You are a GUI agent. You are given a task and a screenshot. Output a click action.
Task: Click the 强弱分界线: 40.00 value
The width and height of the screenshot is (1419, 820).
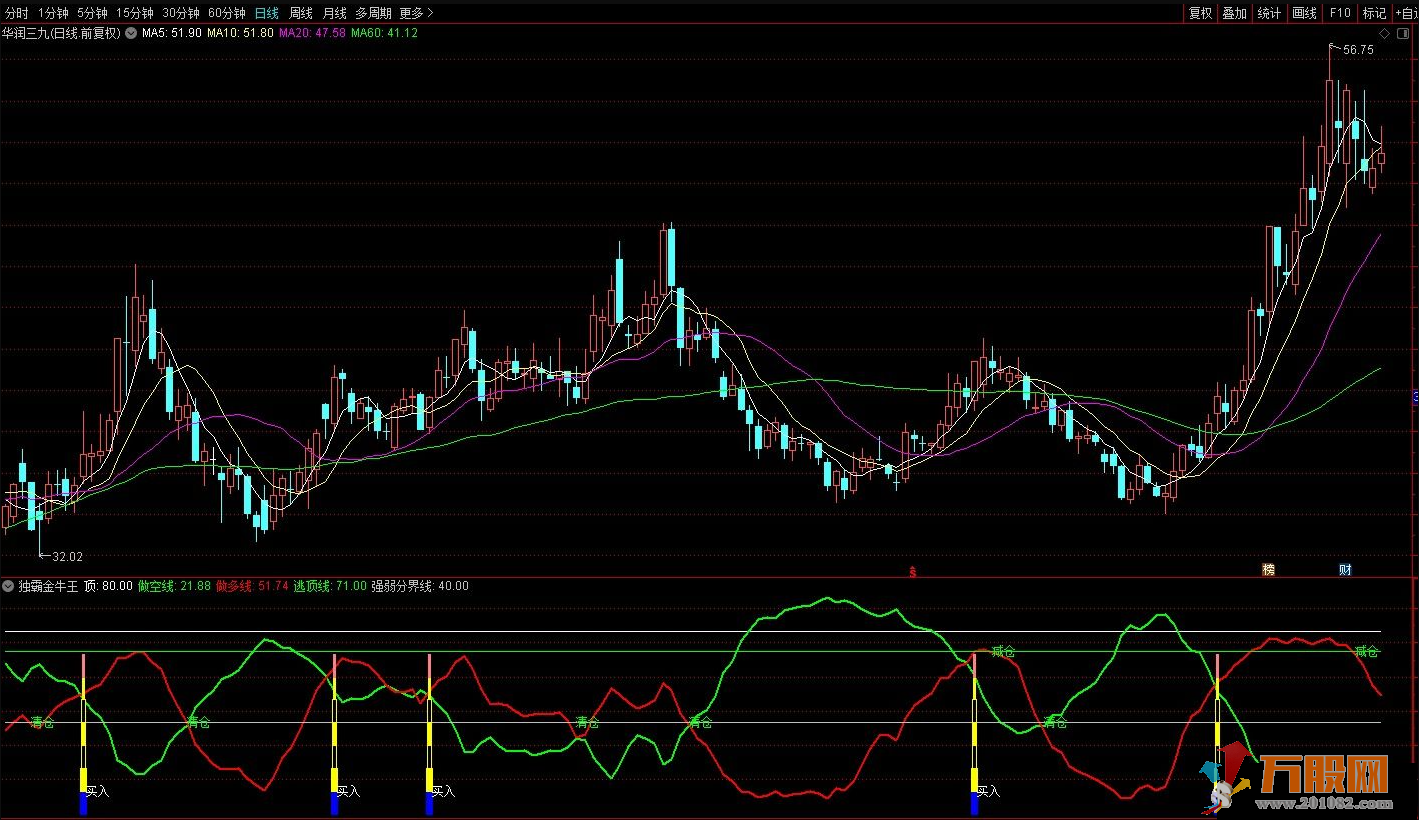(420, 586)
